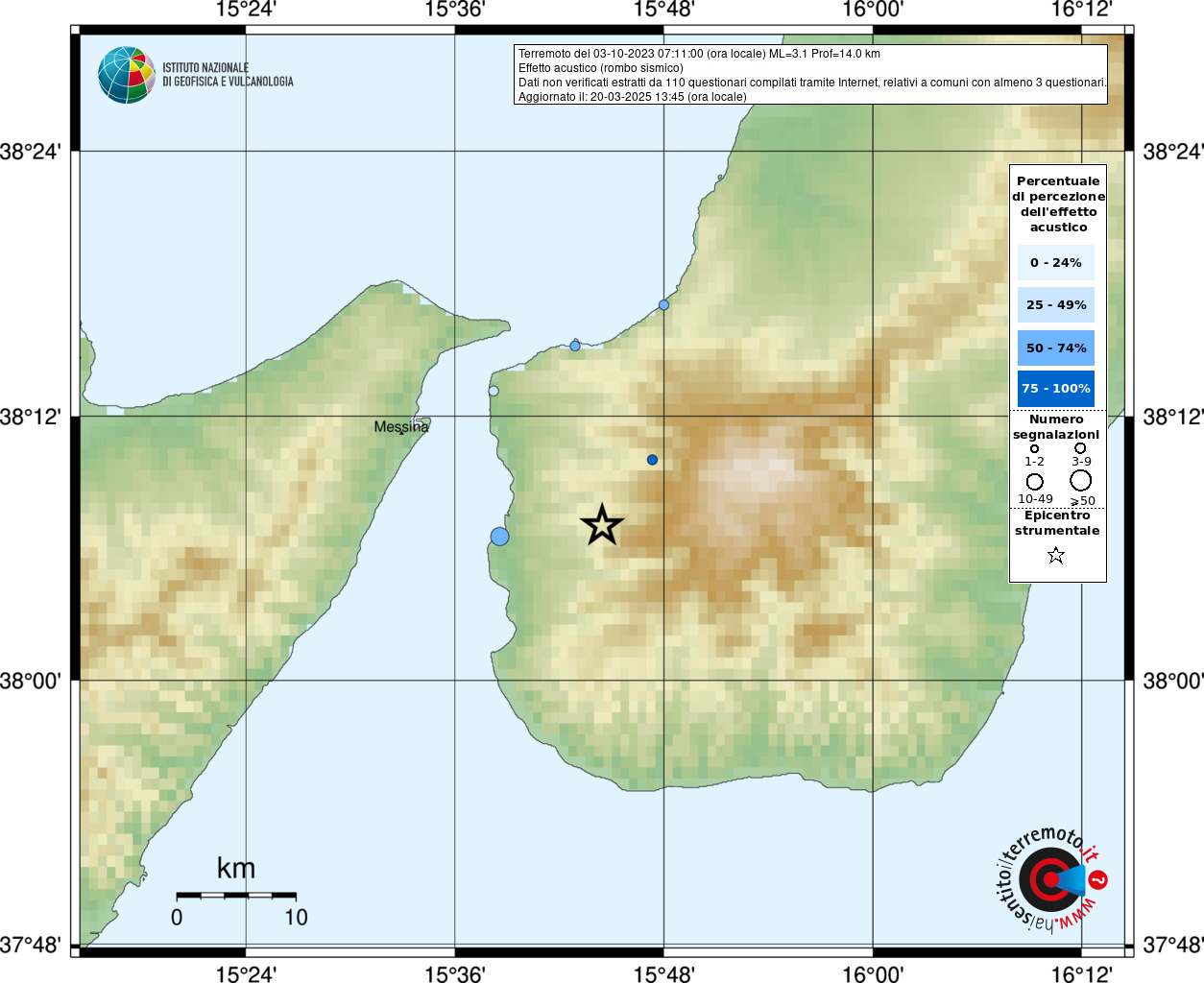1204x983 pixels.
Task: Click the 75 - 100% legend swatch
Action: [1056, 388]
